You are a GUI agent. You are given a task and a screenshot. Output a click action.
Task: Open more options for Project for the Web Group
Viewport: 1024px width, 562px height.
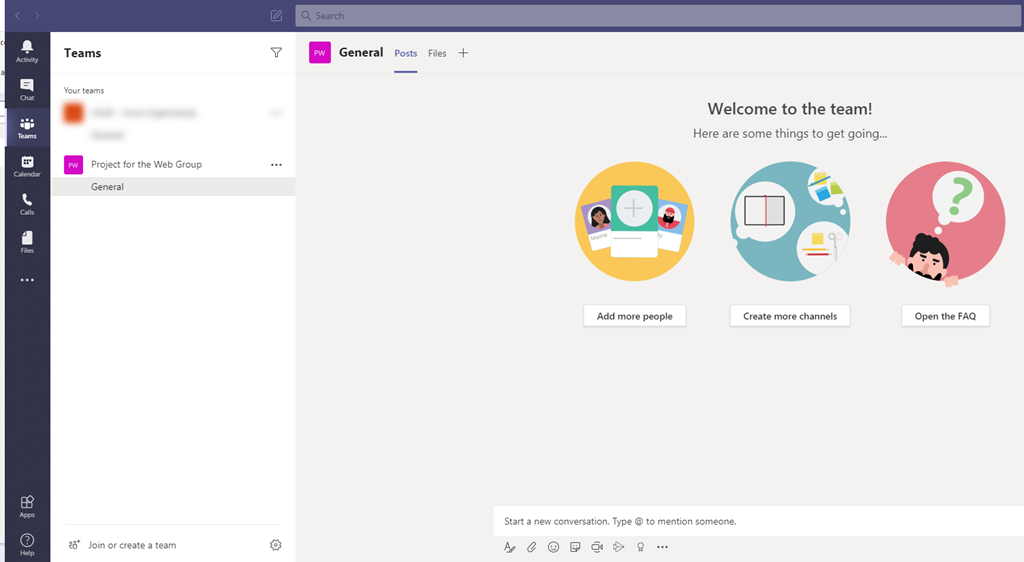pyautogui.click(x=276, y=165)
